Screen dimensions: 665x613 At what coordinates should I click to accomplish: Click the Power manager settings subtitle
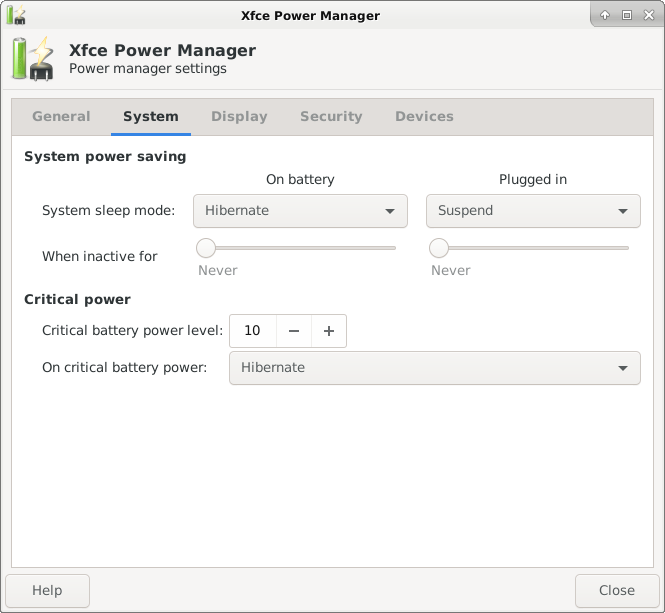148,69
